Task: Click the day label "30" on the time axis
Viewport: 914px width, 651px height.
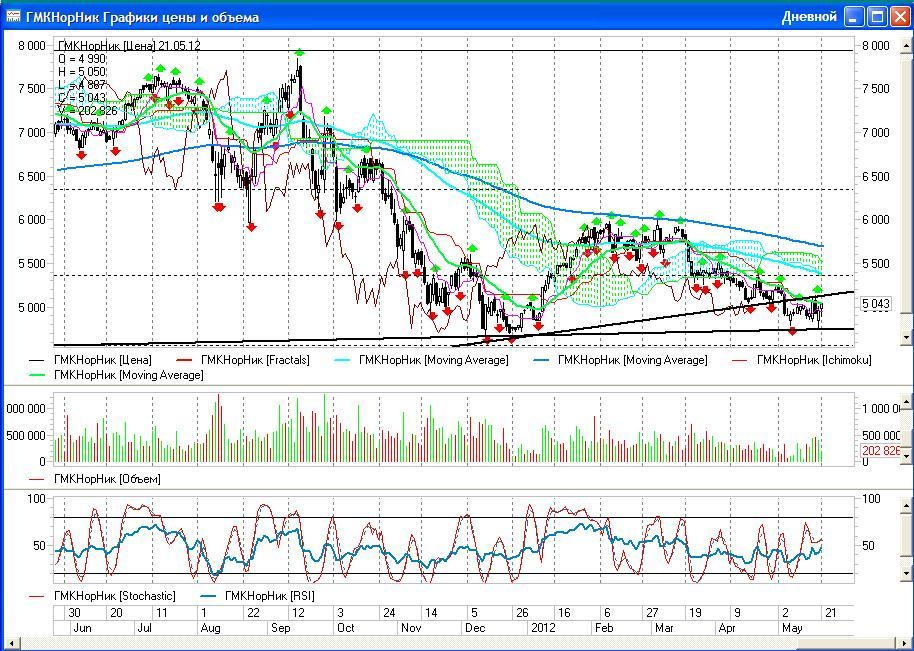Action: tap(74, 613)
